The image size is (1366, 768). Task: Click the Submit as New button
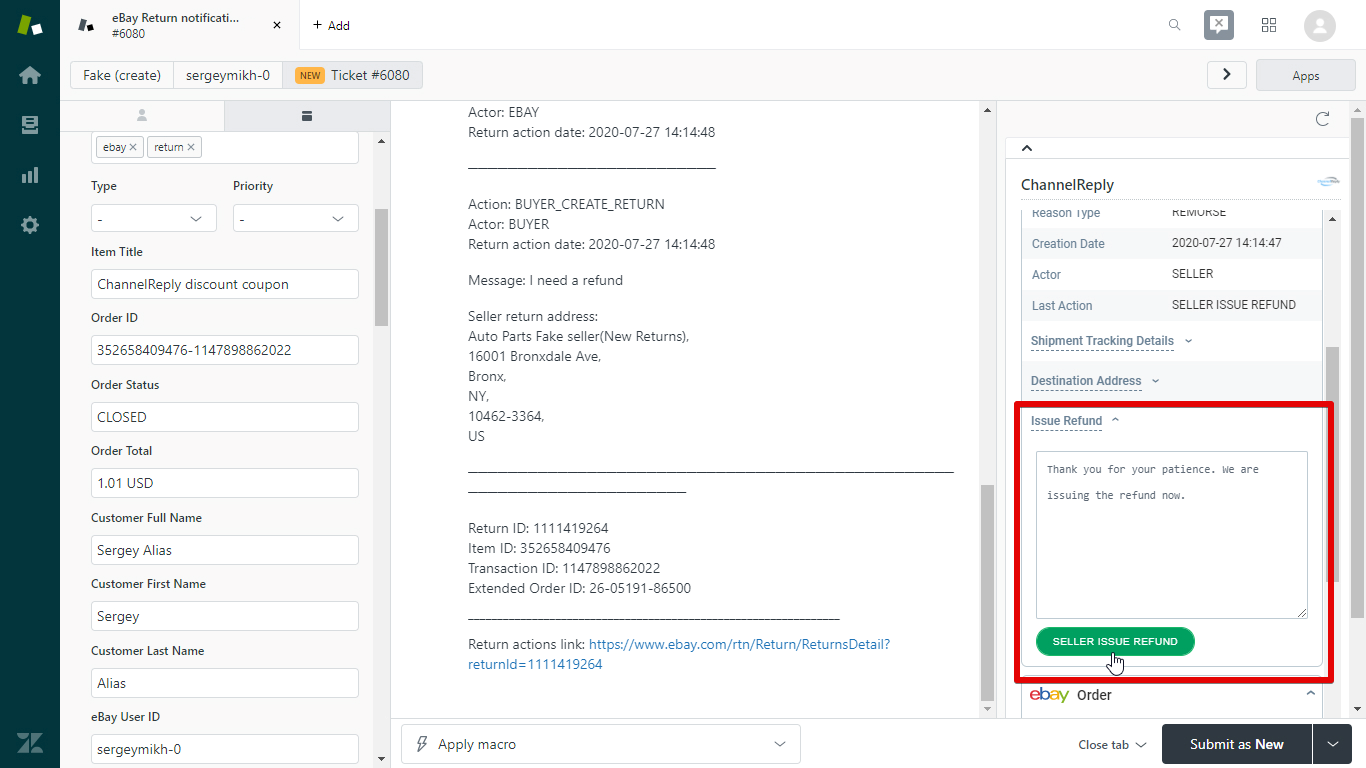pyautogui.click(x=1237, y=744)
